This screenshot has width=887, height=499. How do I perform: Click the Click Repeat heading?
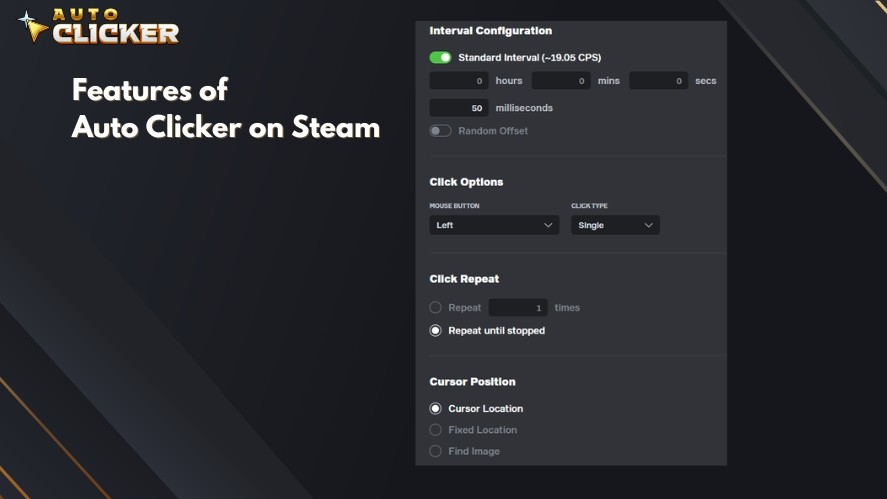point(464,279)
